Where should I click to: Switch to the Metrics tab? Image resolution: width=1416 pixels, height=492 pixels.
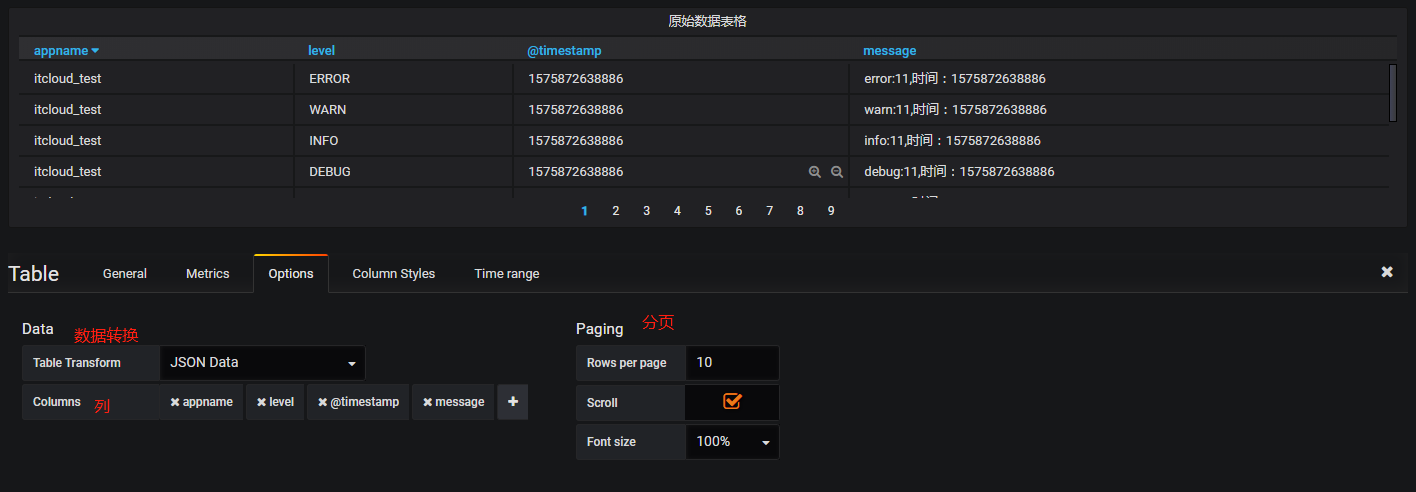coord(208,273)
